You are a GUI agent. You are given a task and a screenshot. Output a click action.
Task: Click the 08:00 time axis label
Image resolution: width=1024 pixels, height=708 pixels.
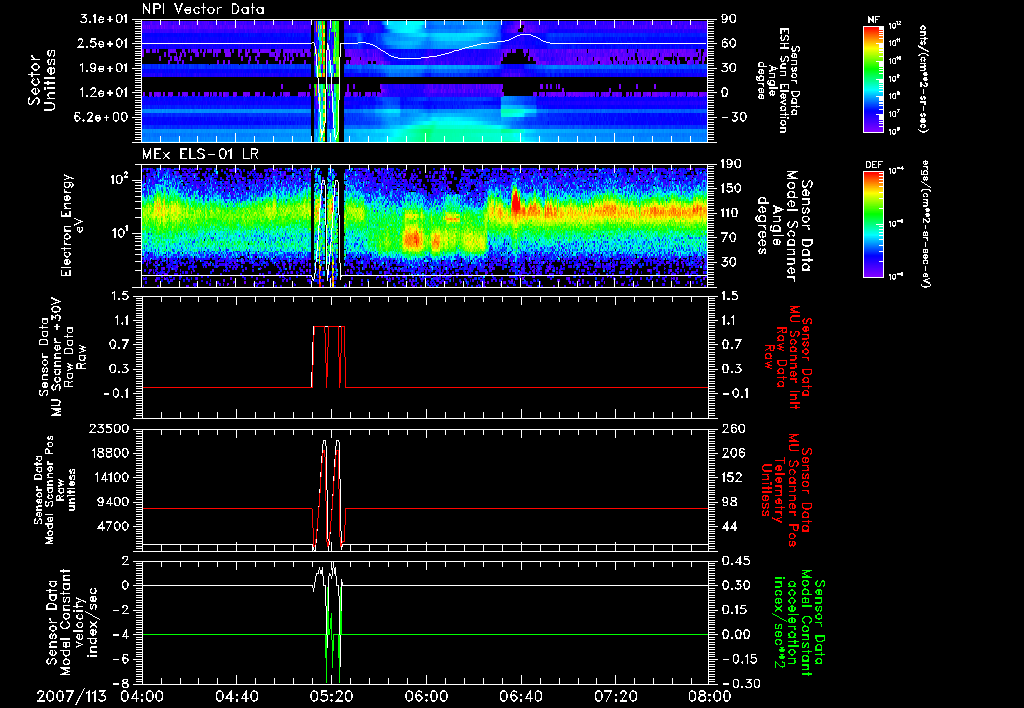710,696
